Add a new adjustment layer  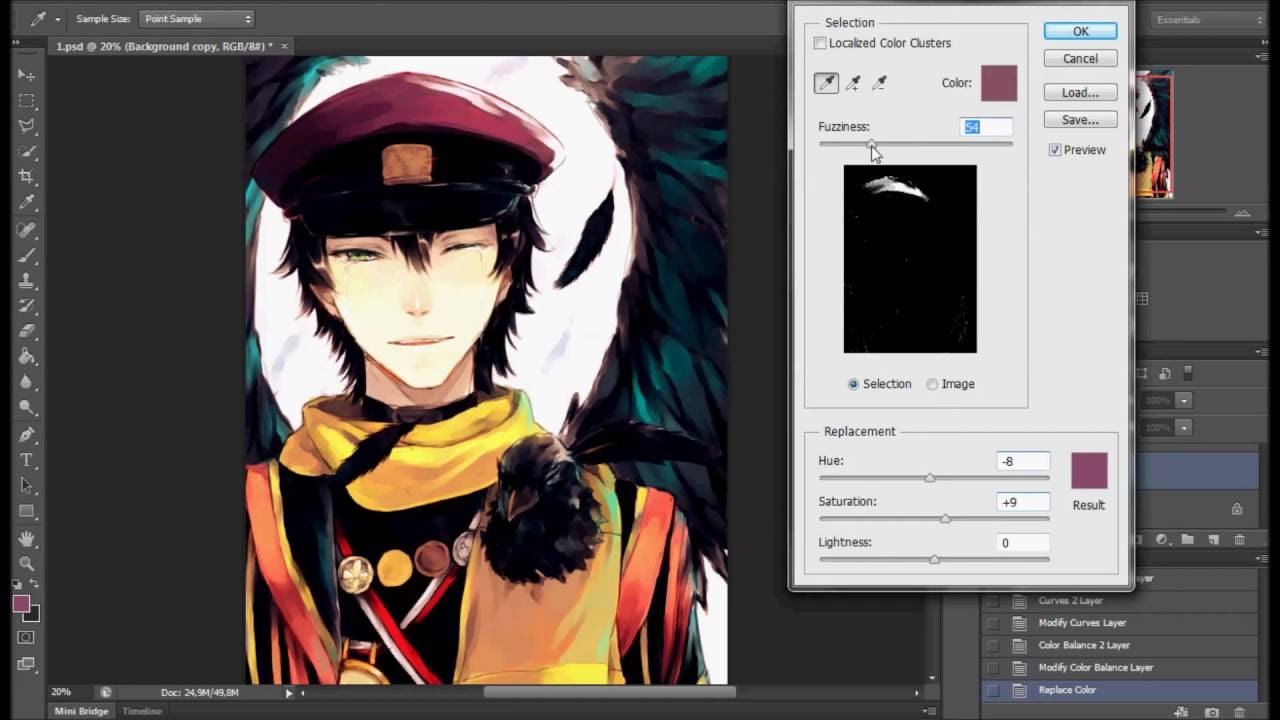tap(1162, 540)
